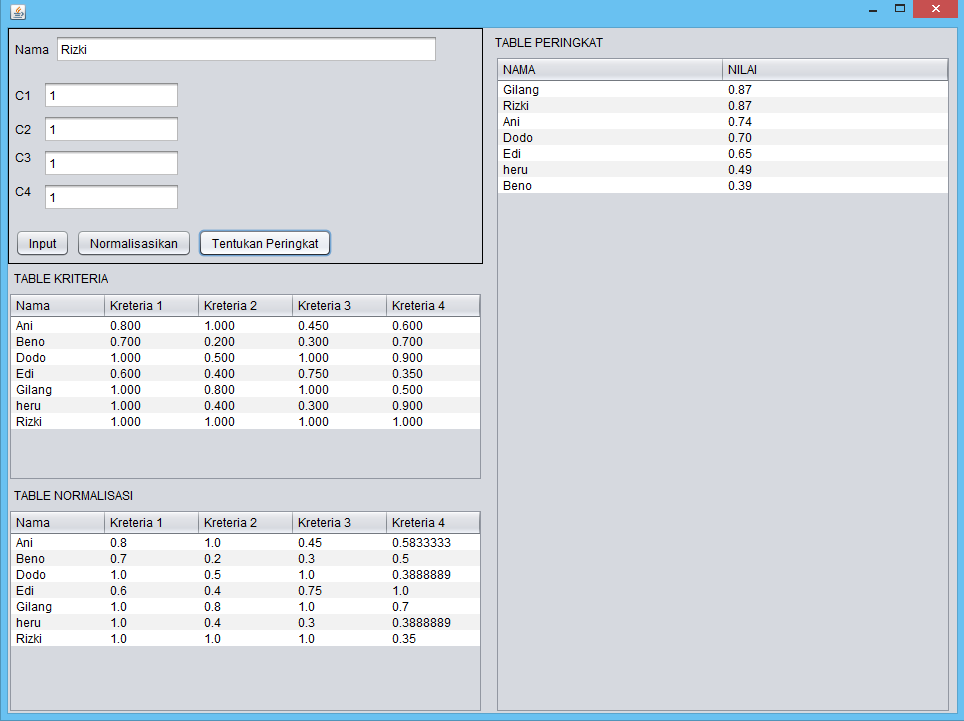
Task: Select the Beno row in Table Peringkat
Action: click(x=723, y=186)
